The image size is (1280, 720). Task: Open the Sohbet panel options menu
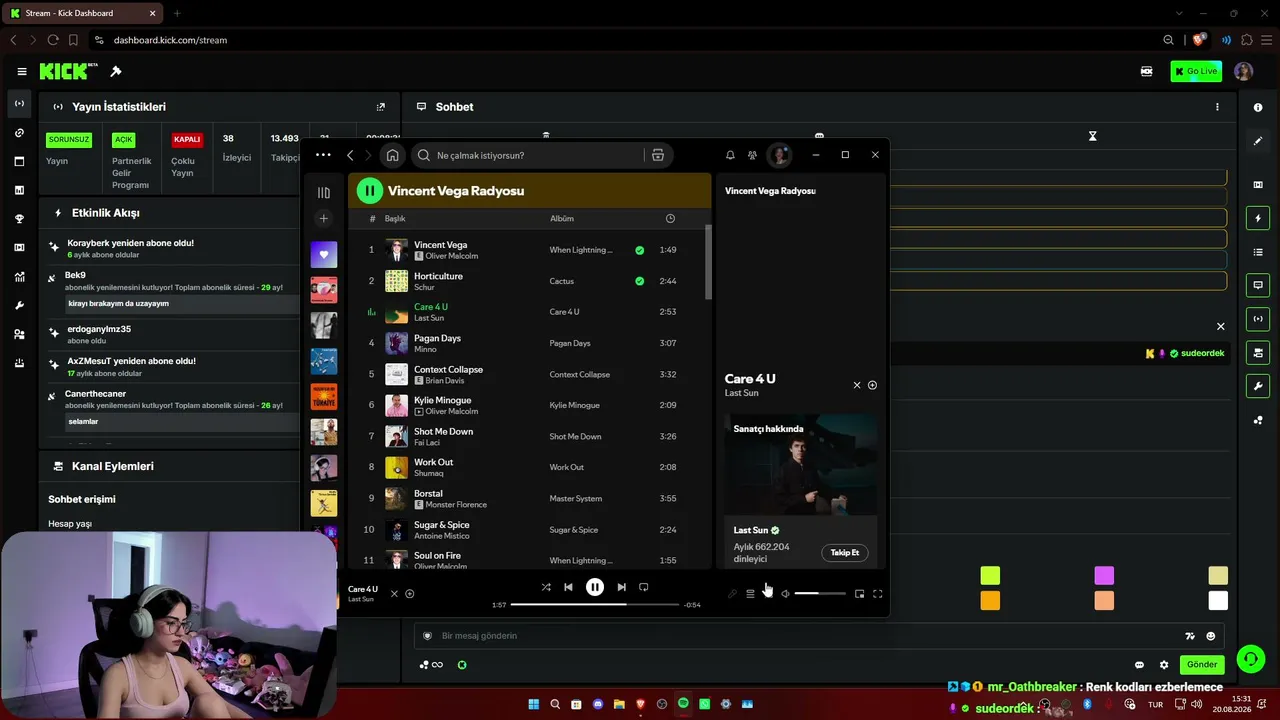tap(1217, 107)
